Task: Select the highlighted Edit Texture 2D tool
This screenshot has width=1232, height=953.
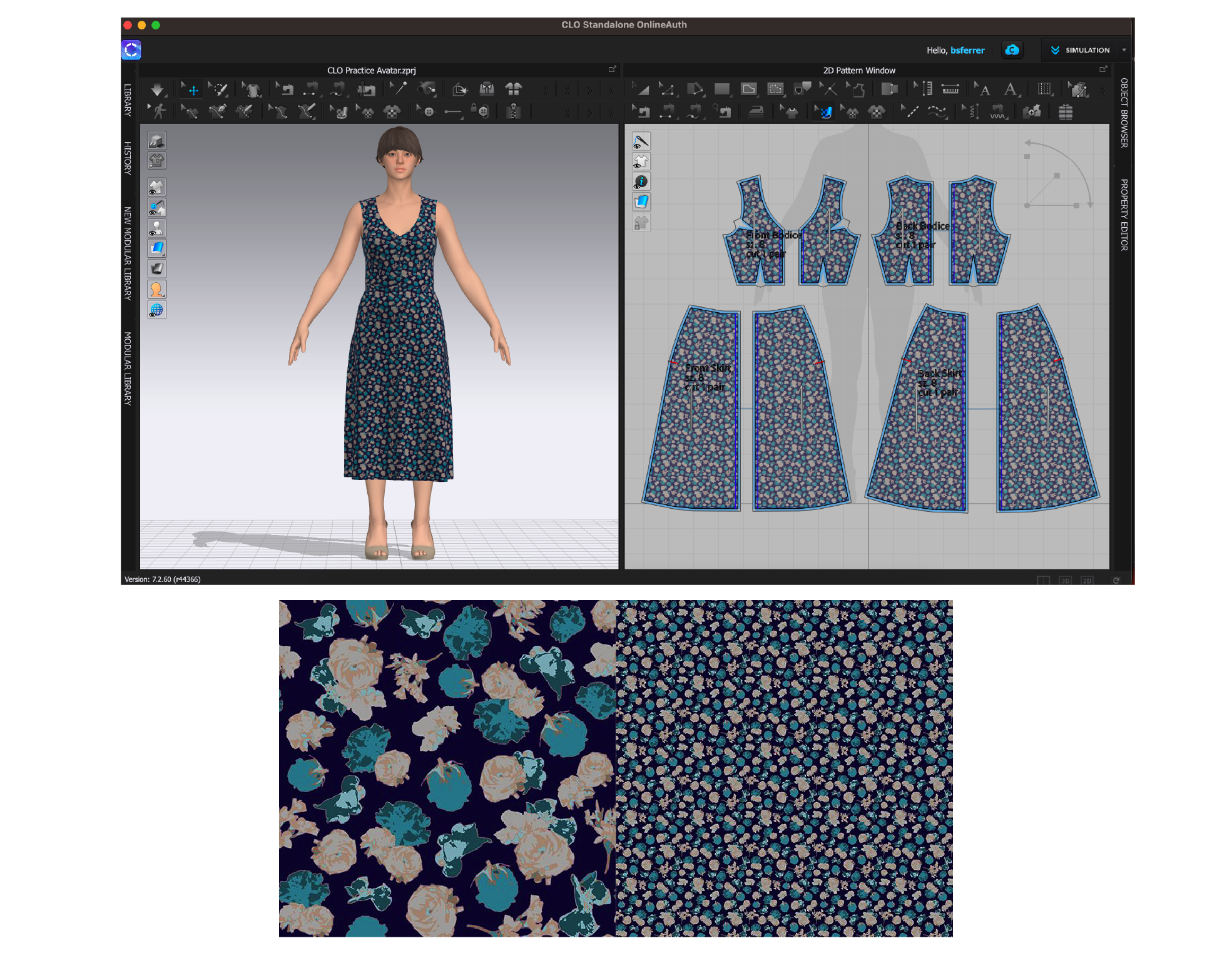Action: pyautogui.click(x=824, y=112)
